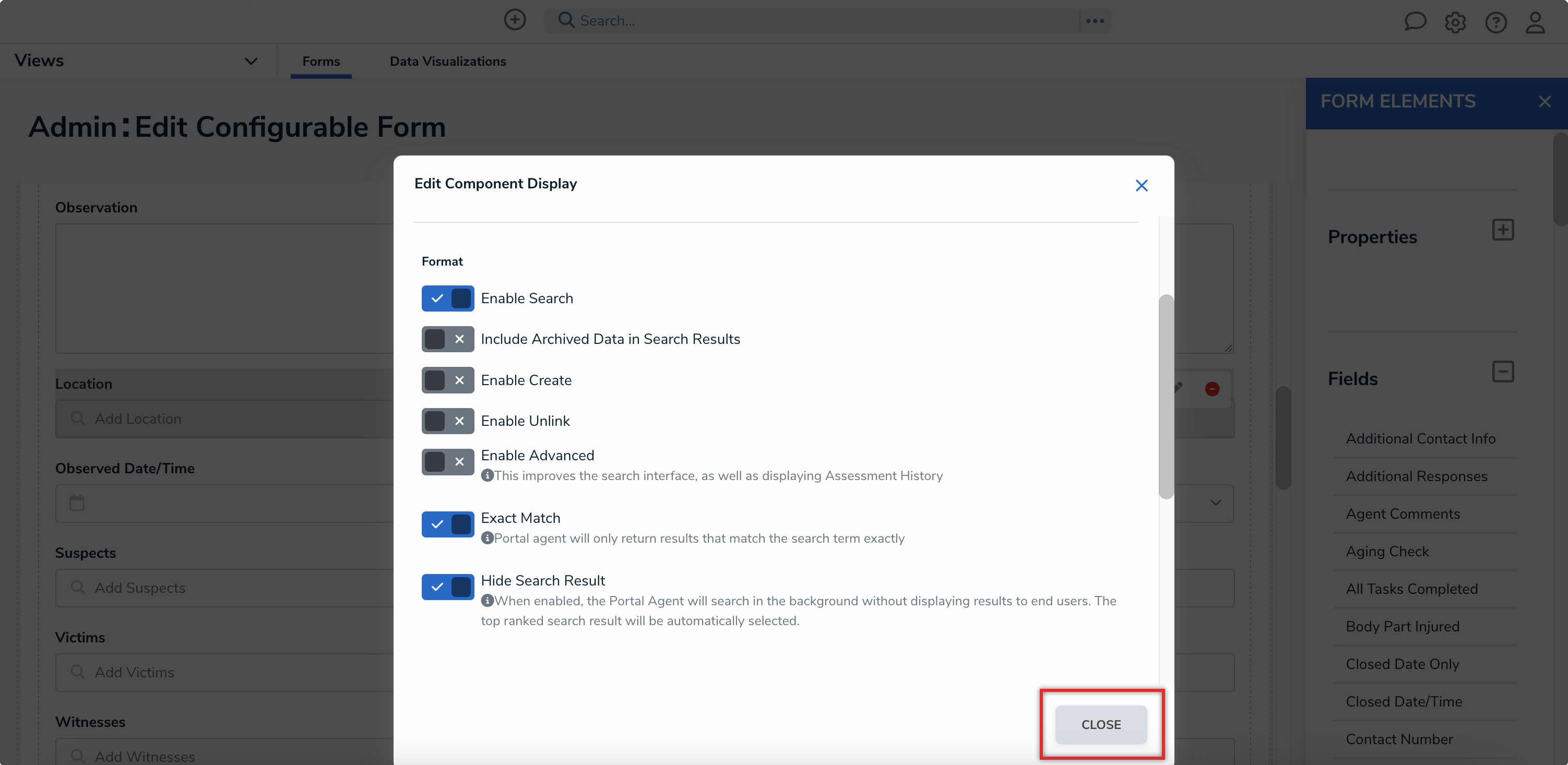Click the dialog's vertical scrollbar
This screenshot has width=1568, height=765.
click(1165, 396)
